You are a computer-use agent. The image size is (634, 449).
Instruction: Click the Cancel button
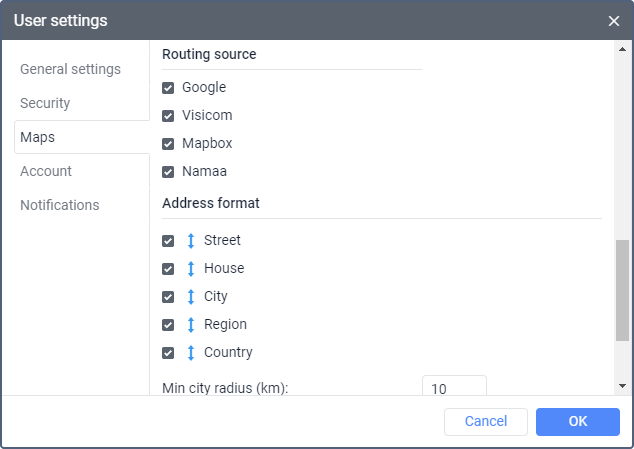click(486, 421)
